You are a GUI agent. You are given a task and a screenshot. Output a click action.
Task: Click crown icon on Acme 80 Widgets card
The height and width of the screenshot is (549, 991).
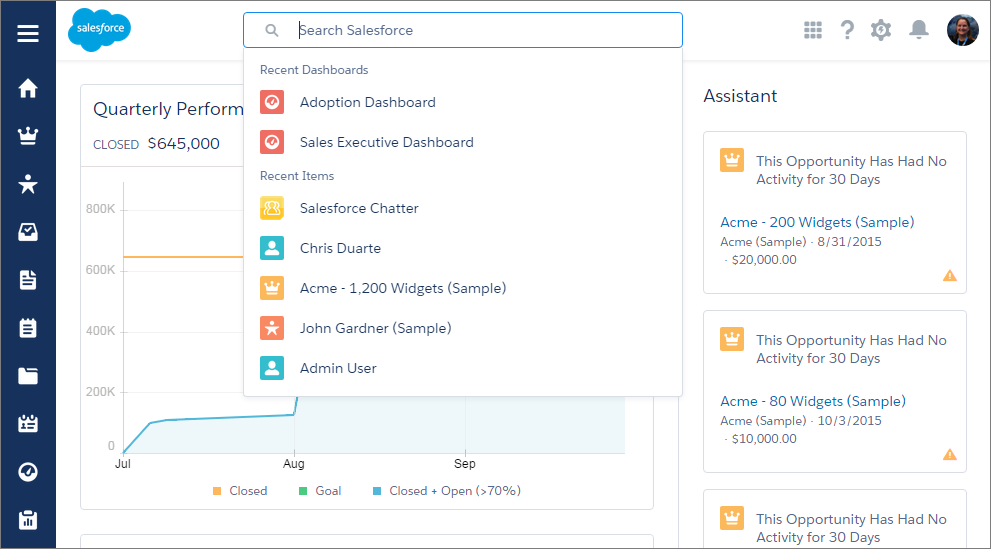(732, 339)
